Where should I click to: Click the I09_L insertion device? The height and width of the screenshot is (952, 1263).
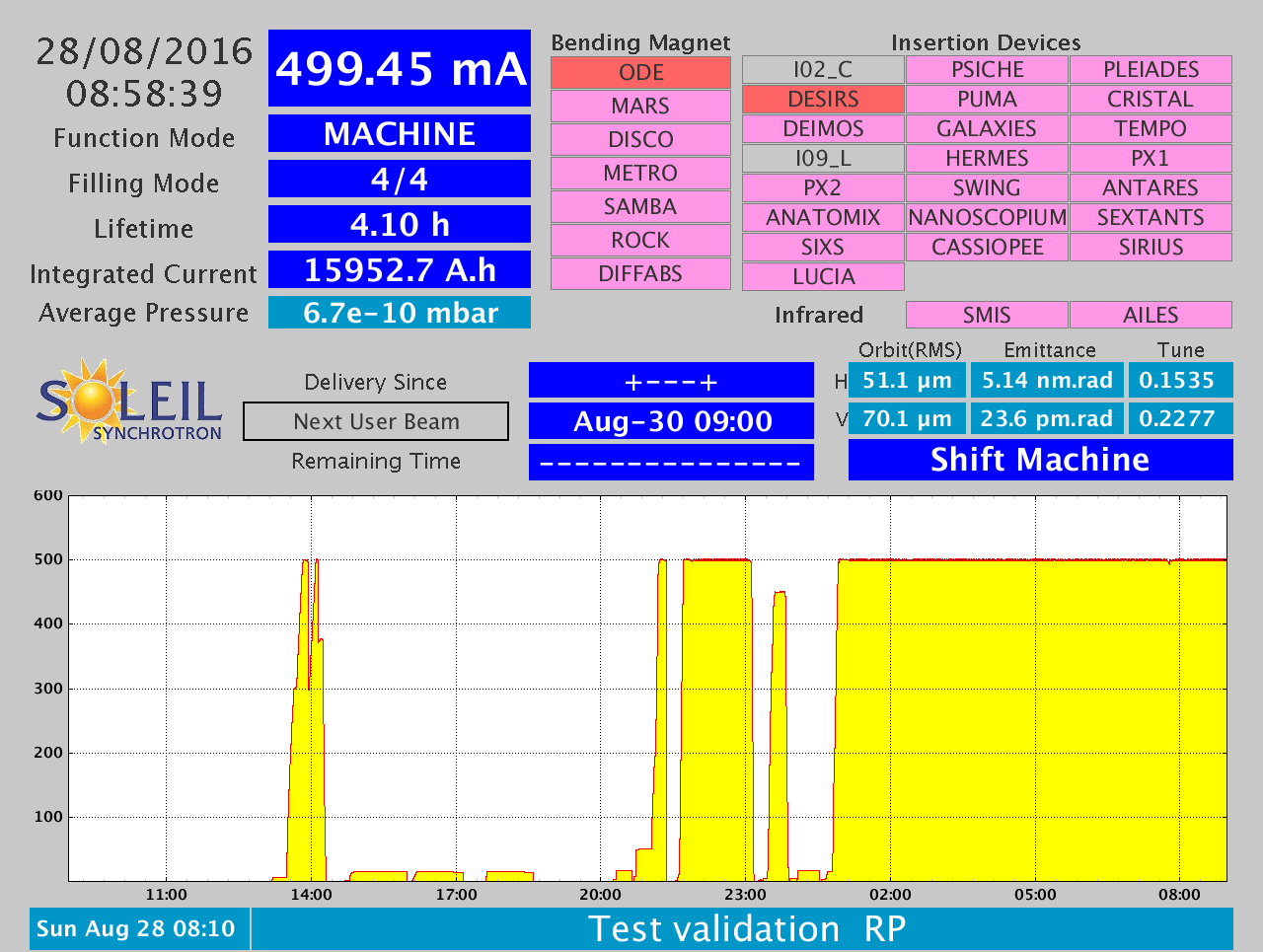(823, 159)
